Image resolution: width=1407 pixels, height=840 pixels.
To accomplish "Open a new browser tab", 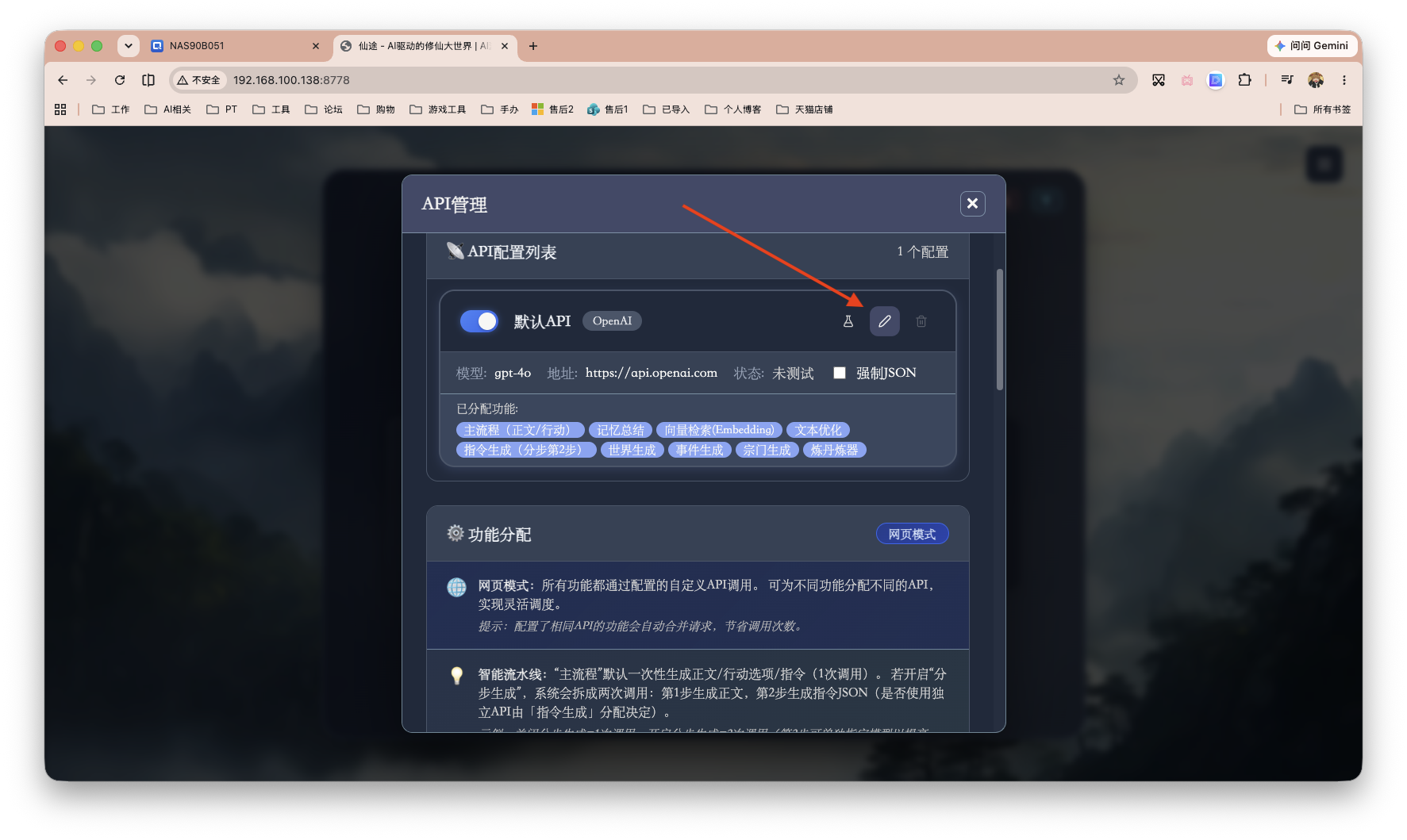I will point(533,46).
